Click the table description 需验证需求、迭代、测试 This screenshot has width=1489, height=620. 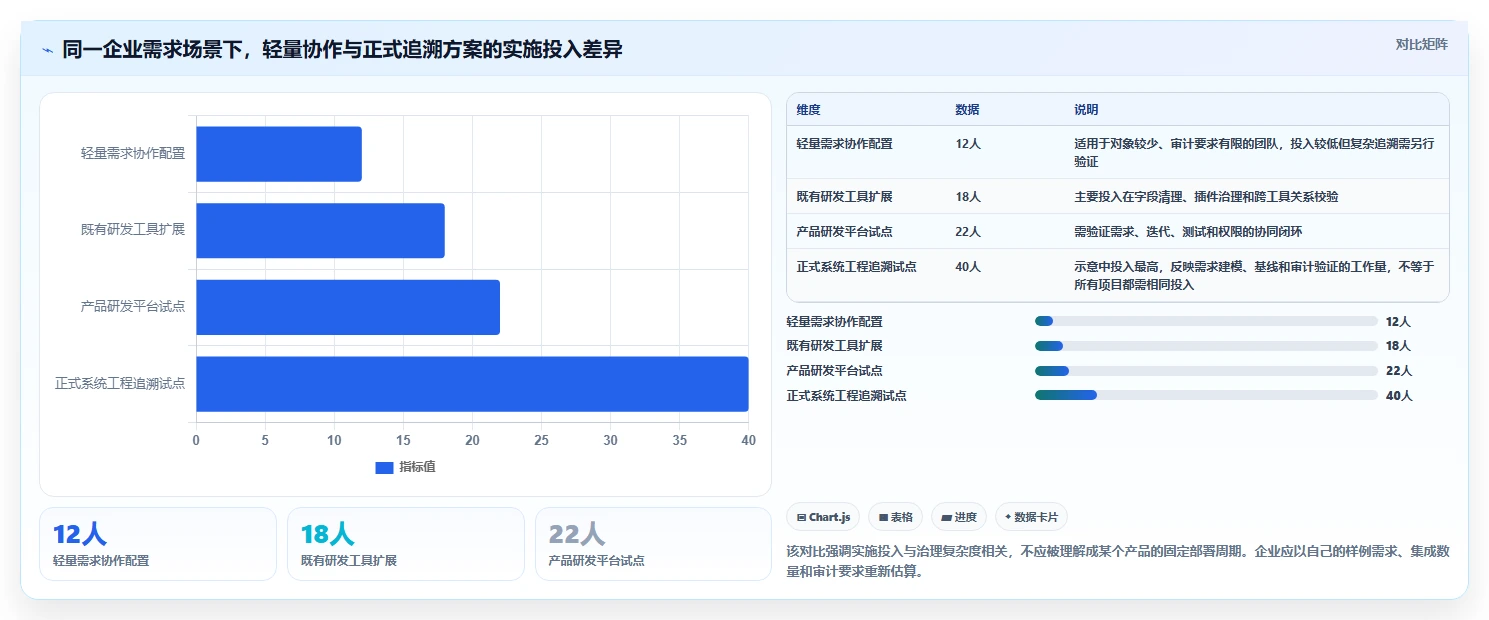(1188, 232)
